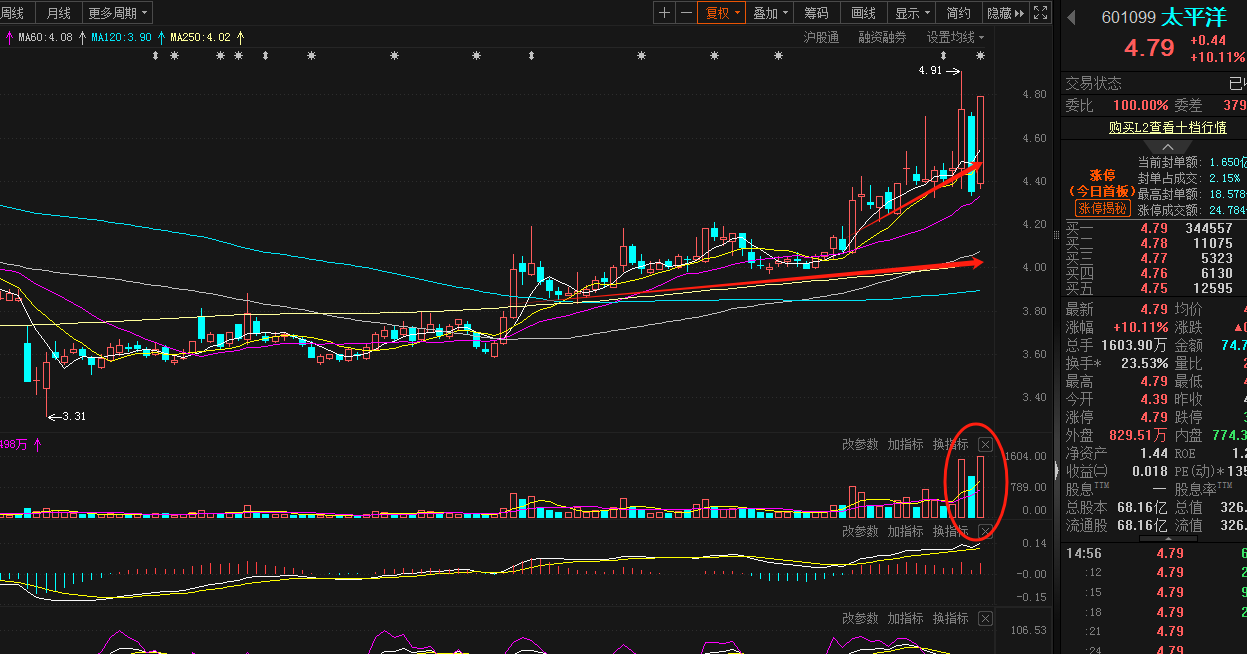Viewport: 1247px width, 654px height.
Task: Click the 交易状态 label
Action: click(1093, 83)
